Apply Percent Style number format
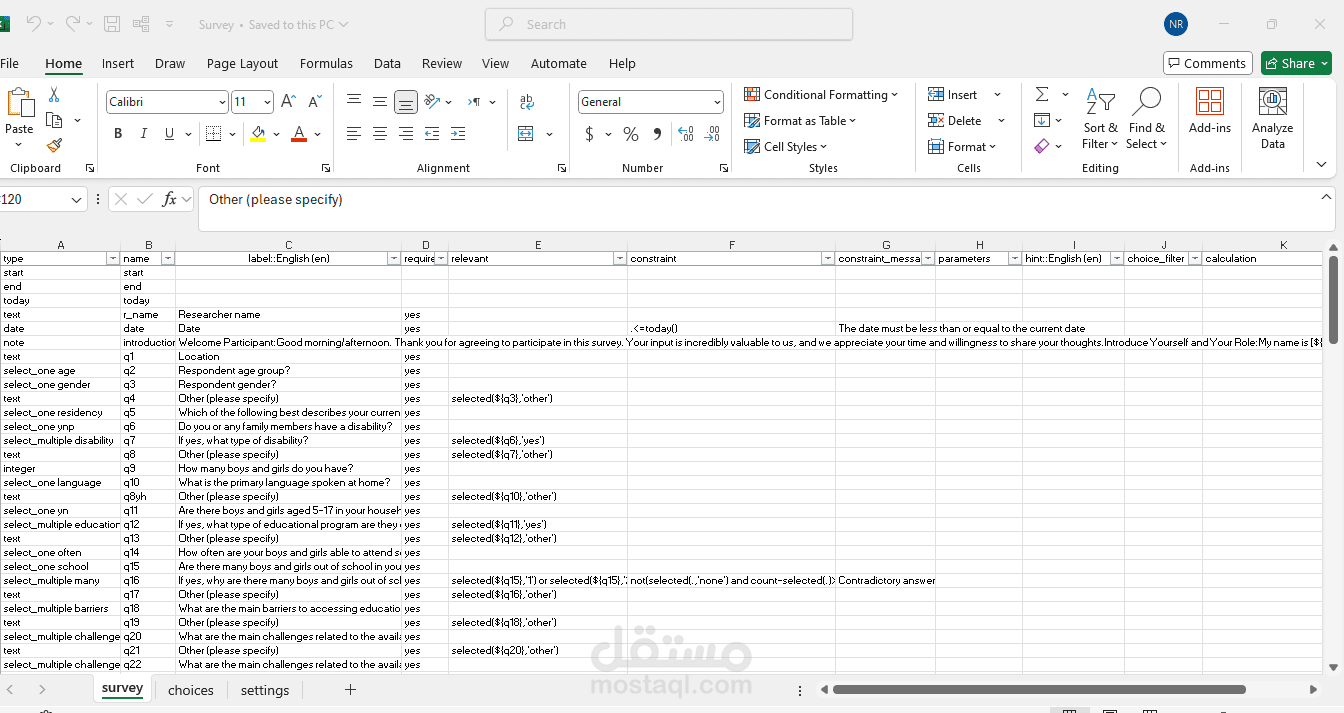This screenshot has height=713, width=1344. pos(631,134)
